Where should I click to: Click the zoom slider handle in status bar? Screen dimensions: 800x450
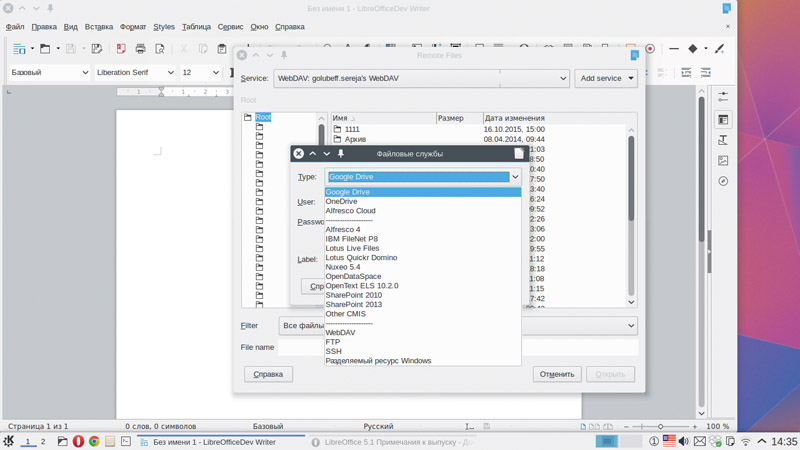(660, 426)
